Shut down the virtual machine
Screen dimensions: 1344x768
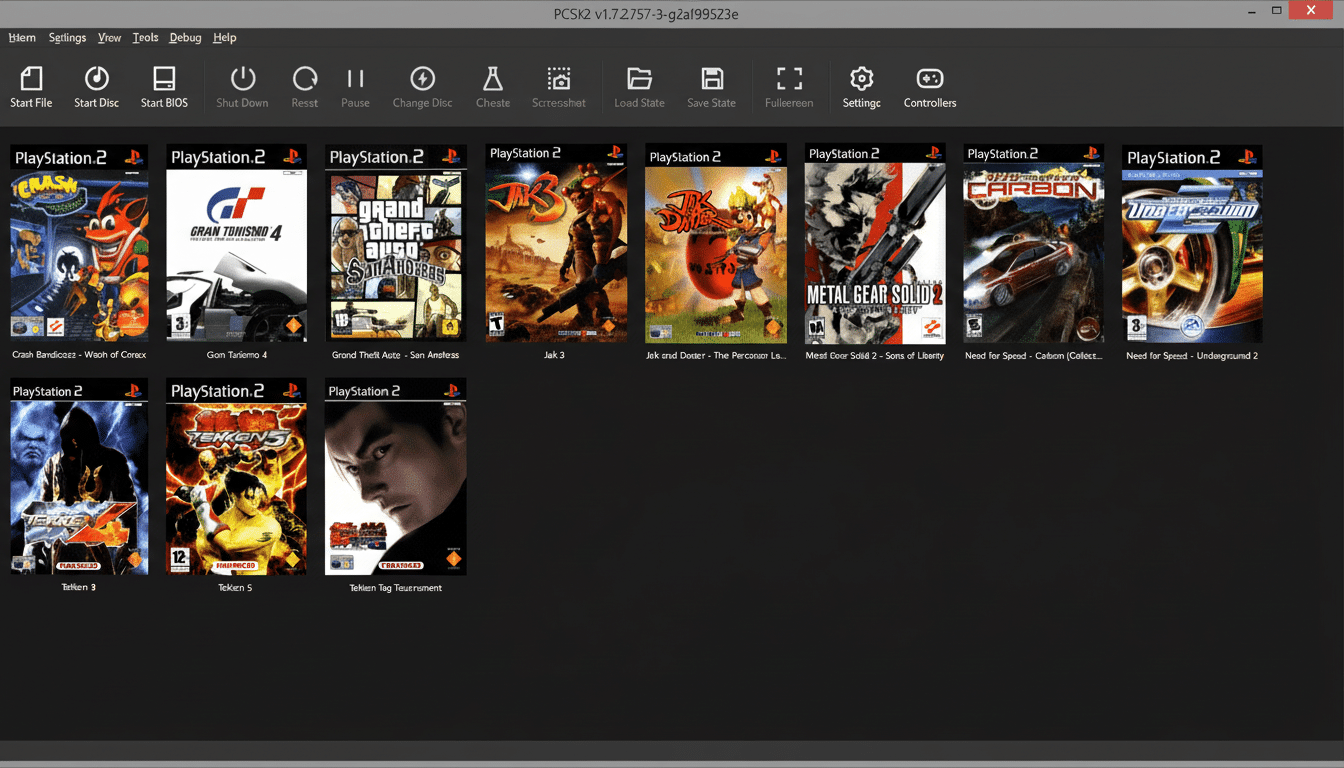click(x=242, y=85)
